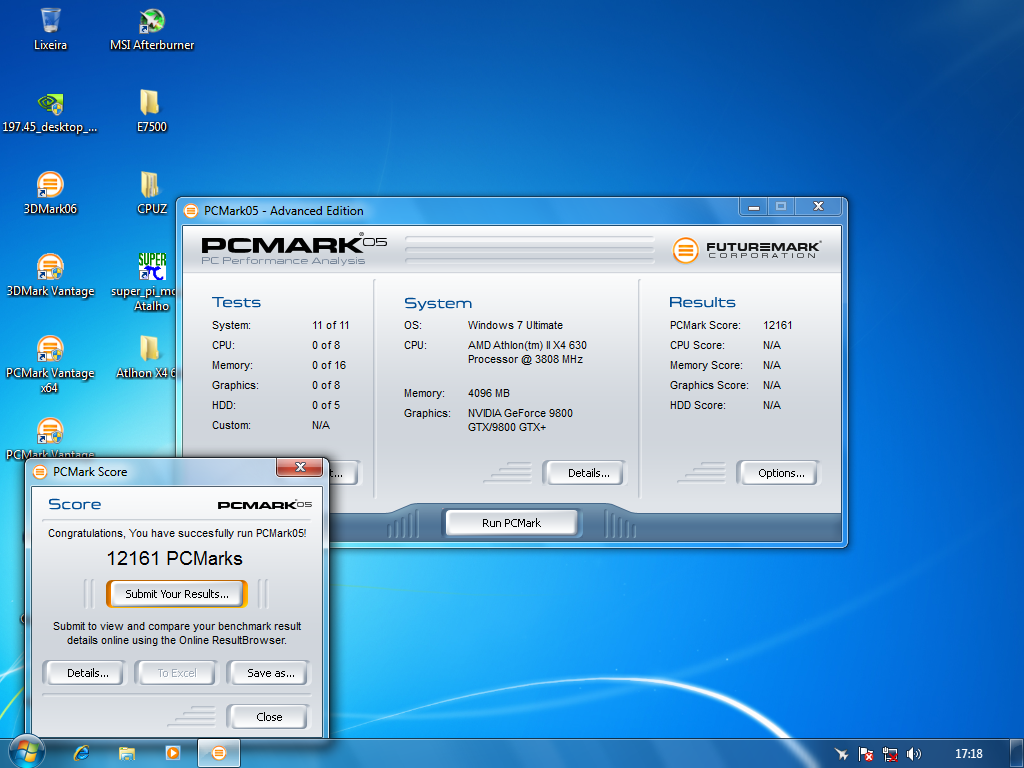The height and width of the screenshot is (768, 1024).
Task: Click the Memory tests 0 of 16 value
Action: (328, 365)
